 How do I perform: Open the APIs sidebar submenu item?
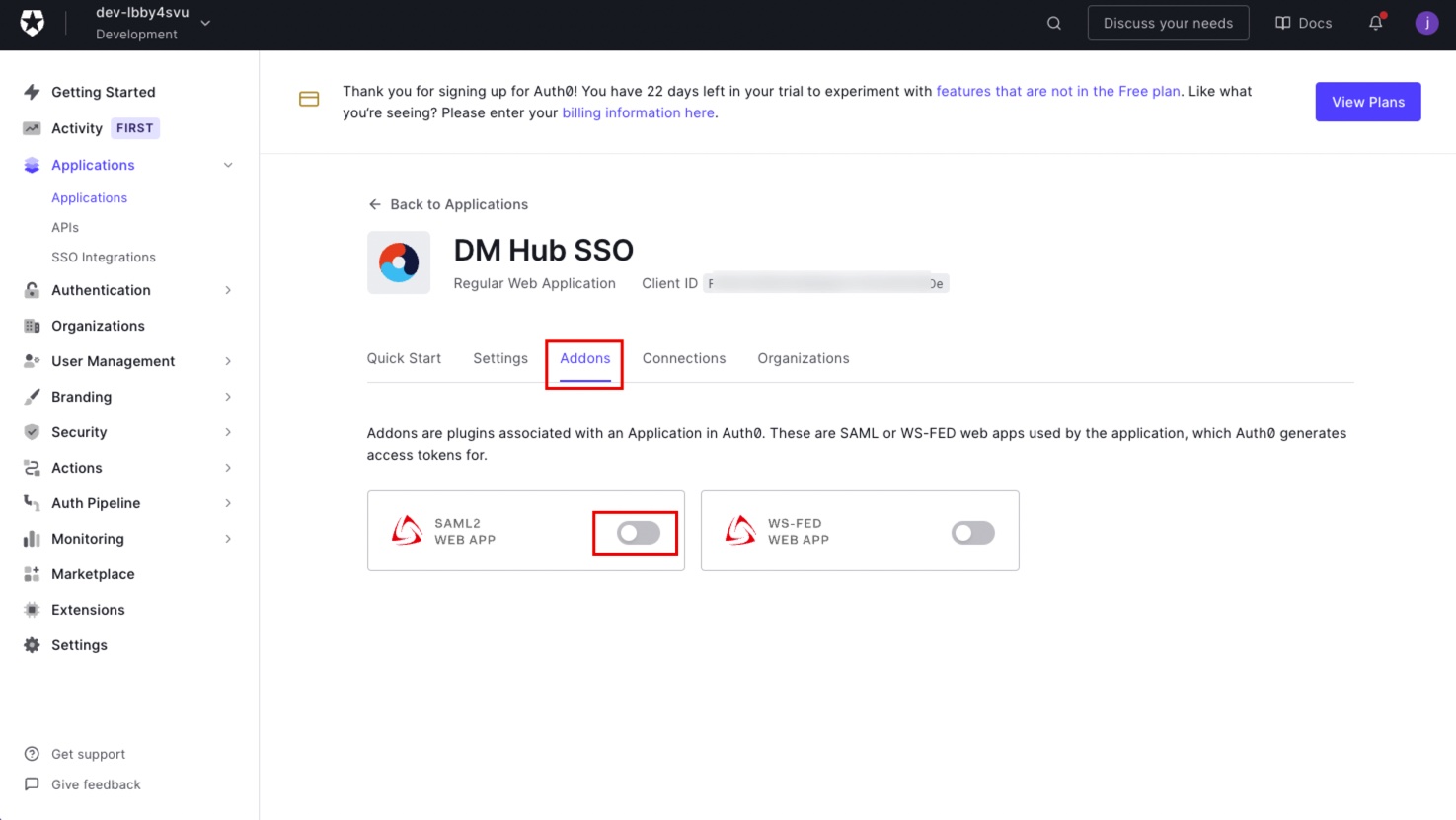(x=65, y=227)
